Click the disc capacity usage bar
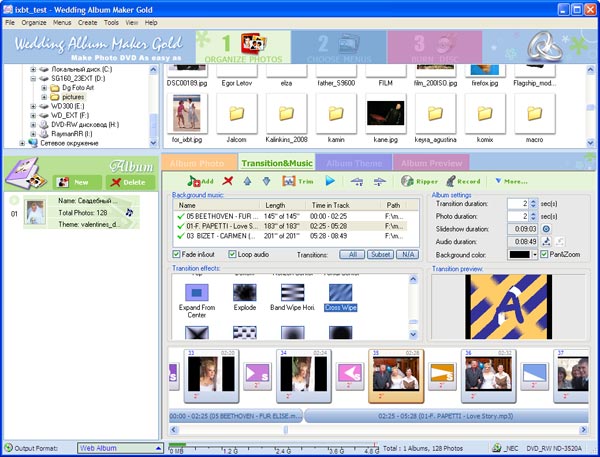The height and width of the screenshot is (457, 600). coord(273,447)
